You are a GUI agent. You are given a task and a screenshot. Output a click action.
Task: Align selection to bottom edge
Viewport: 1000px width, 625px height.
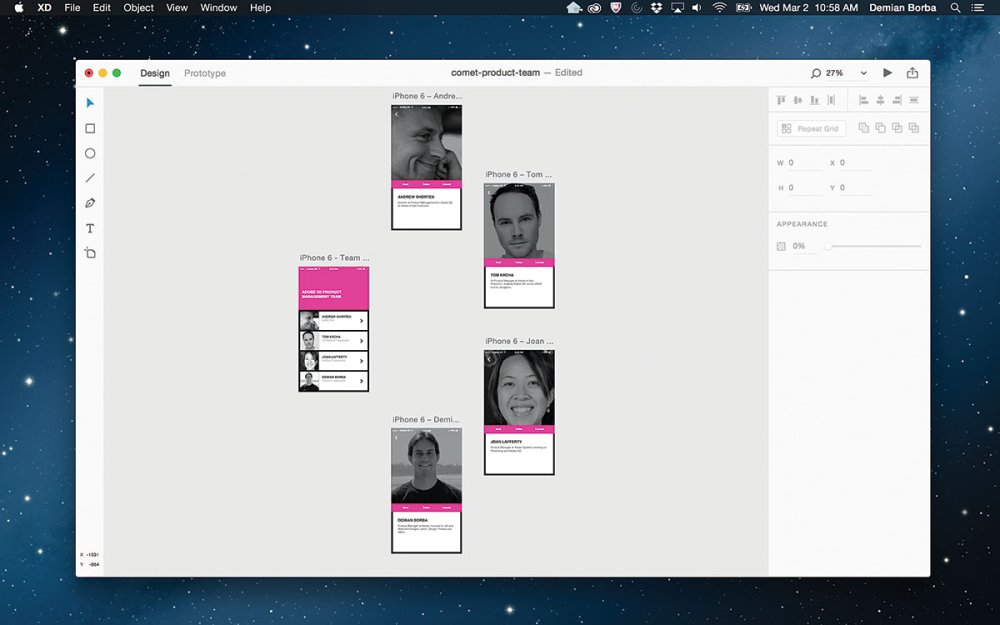814,100
